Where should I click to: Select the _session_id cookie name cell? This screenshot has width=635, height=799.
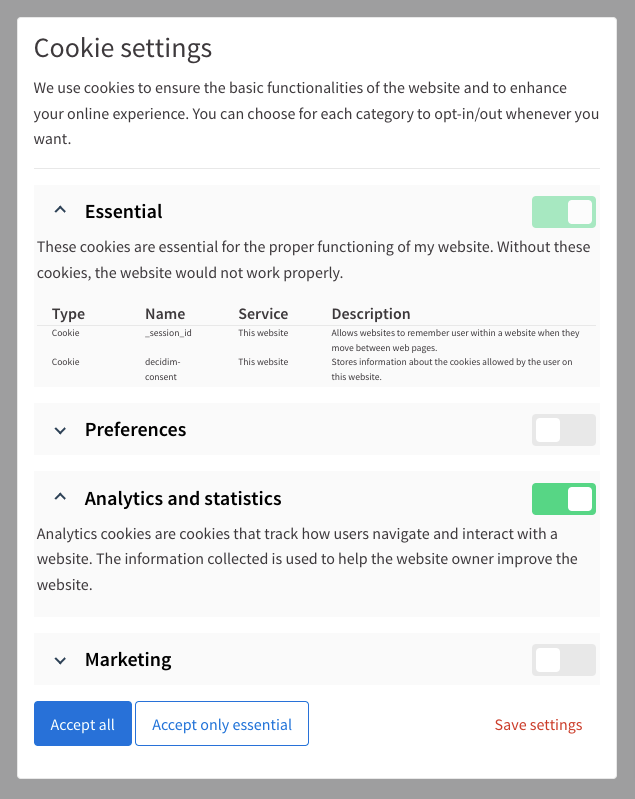[168, 333]
